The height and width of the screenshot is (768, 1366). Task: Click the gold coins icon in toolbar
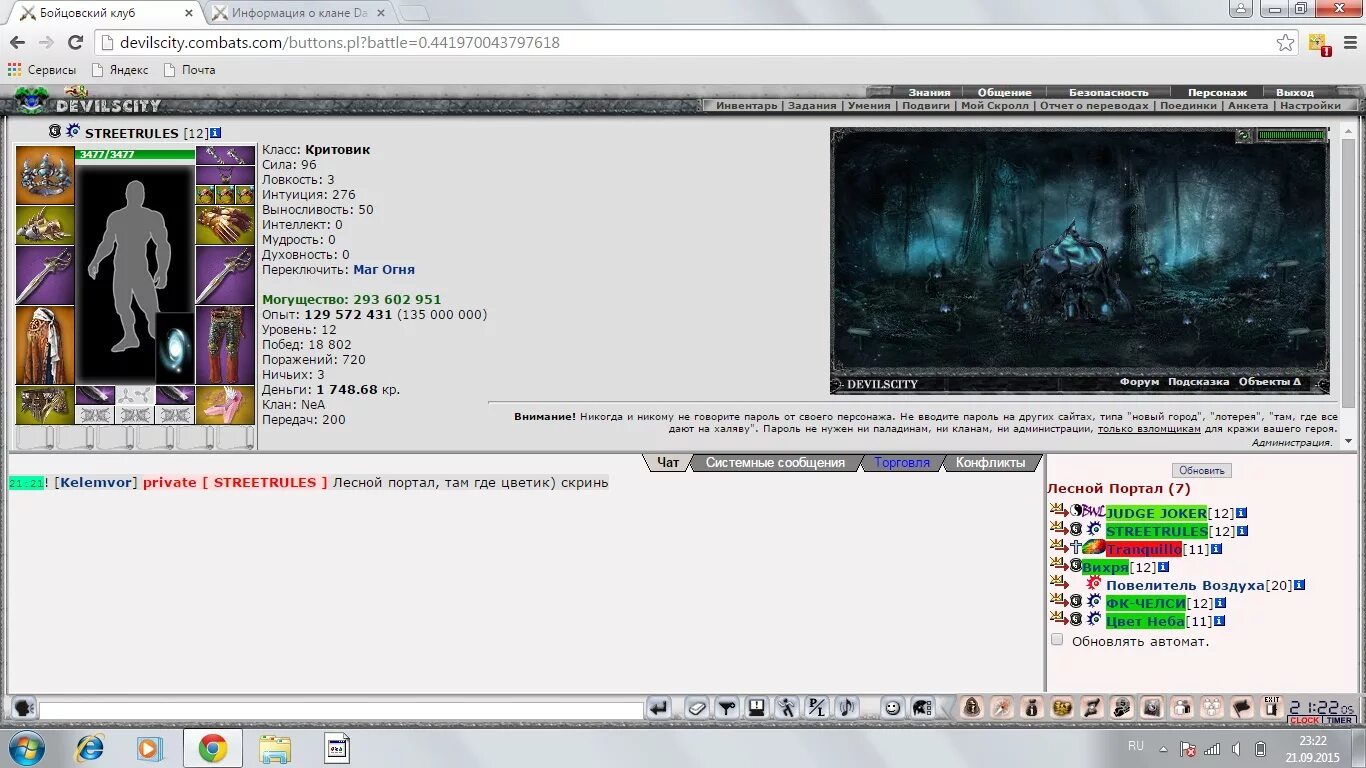1061,708
